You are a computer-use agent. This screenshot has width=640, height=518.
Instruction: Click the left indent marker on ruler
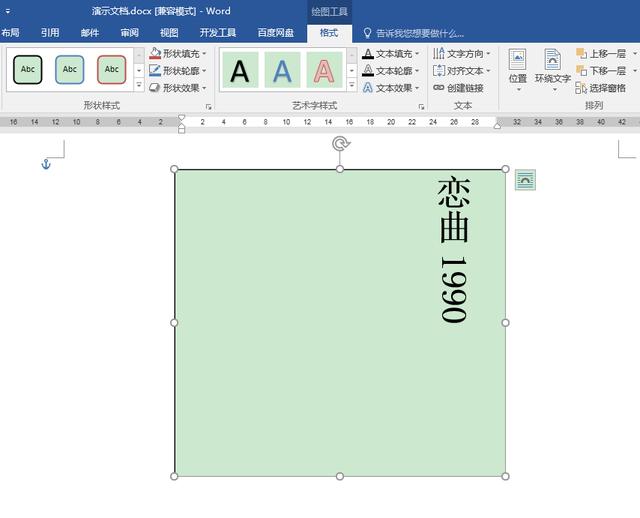(182, 129)
